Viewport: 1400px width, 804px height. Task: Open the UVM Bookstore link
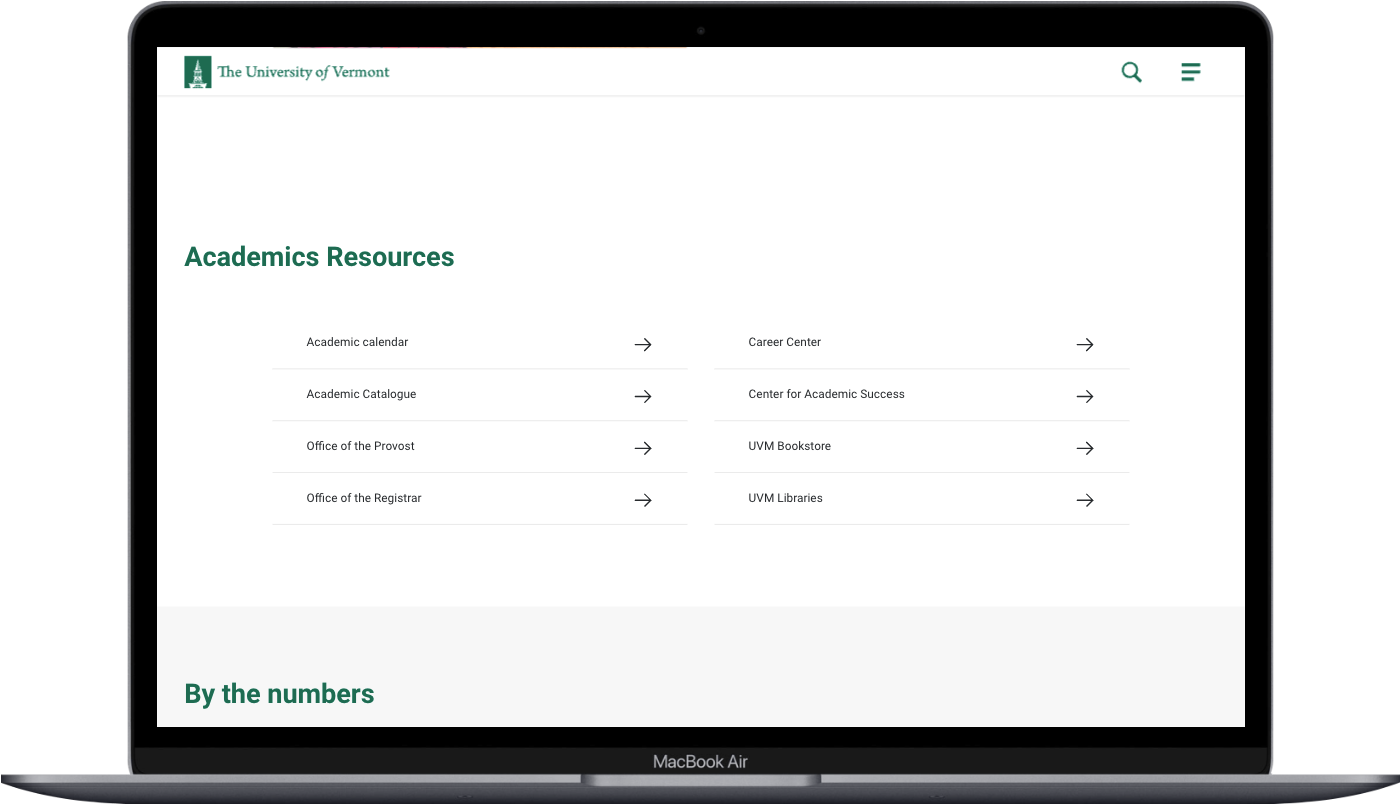pyautogui.click(x=790, y=446)
